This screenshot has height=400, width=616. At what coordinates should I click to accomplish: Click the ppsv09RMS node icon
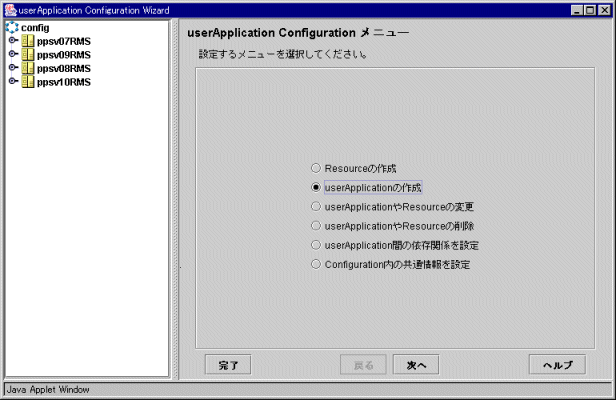(27, 55)
